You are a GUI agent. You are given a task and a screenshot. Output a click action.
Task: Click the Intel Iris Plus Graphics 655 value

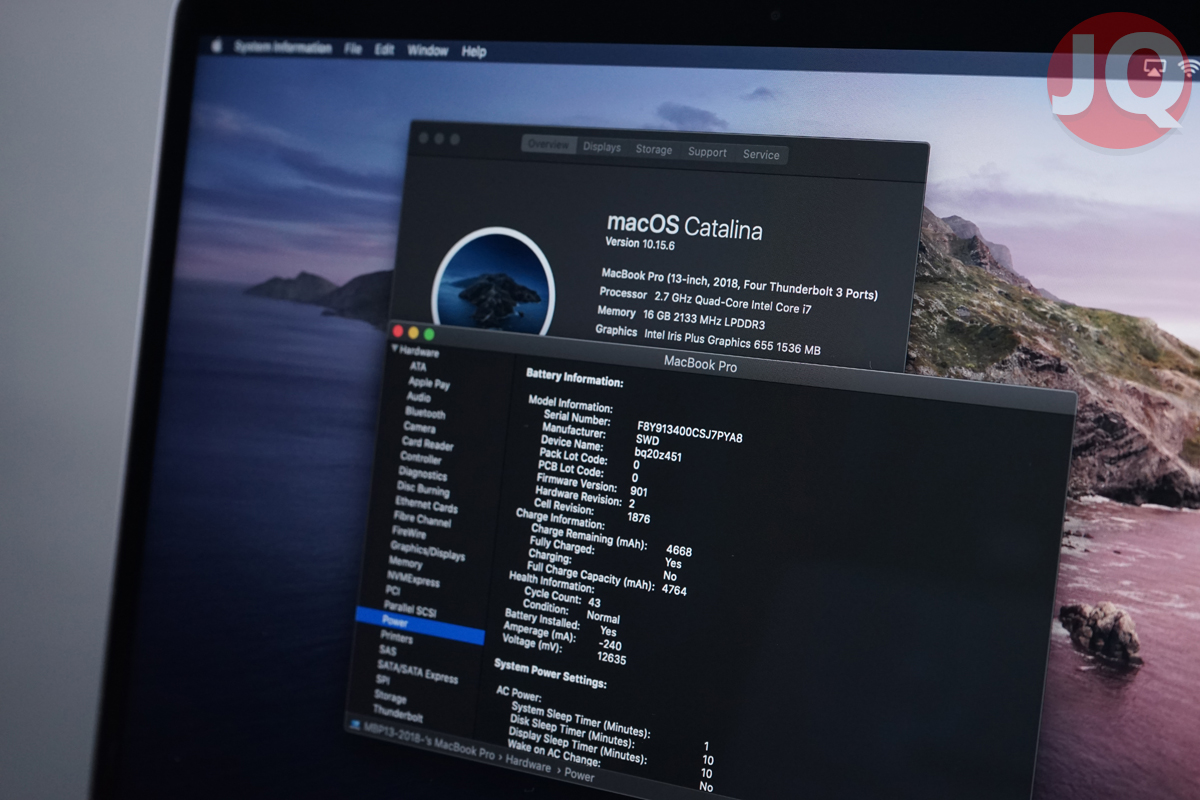733,343
